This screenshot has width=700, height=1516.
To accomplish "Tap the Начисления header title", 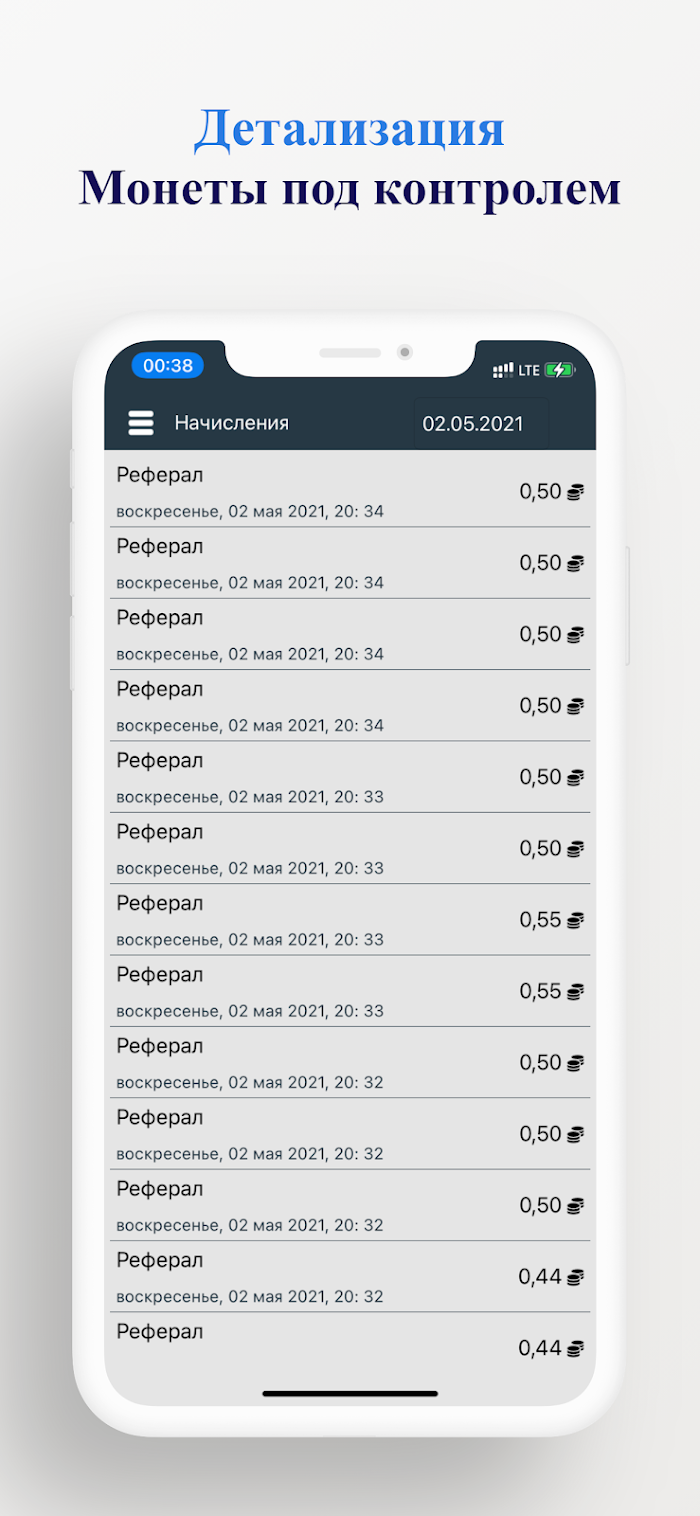I will click(x=232, y=423).
